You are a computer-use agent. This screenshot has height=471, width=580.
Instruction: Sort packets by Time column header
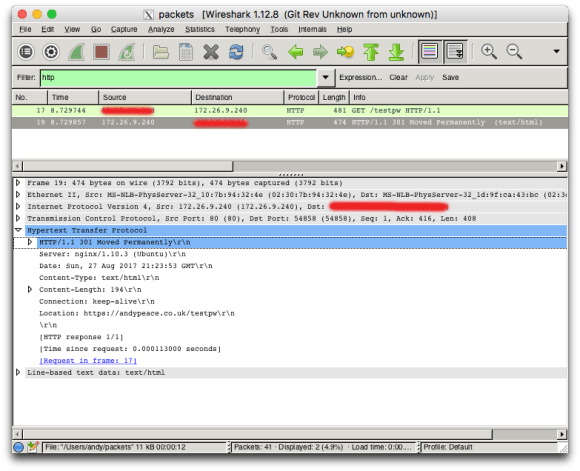(x=73, y=97)
